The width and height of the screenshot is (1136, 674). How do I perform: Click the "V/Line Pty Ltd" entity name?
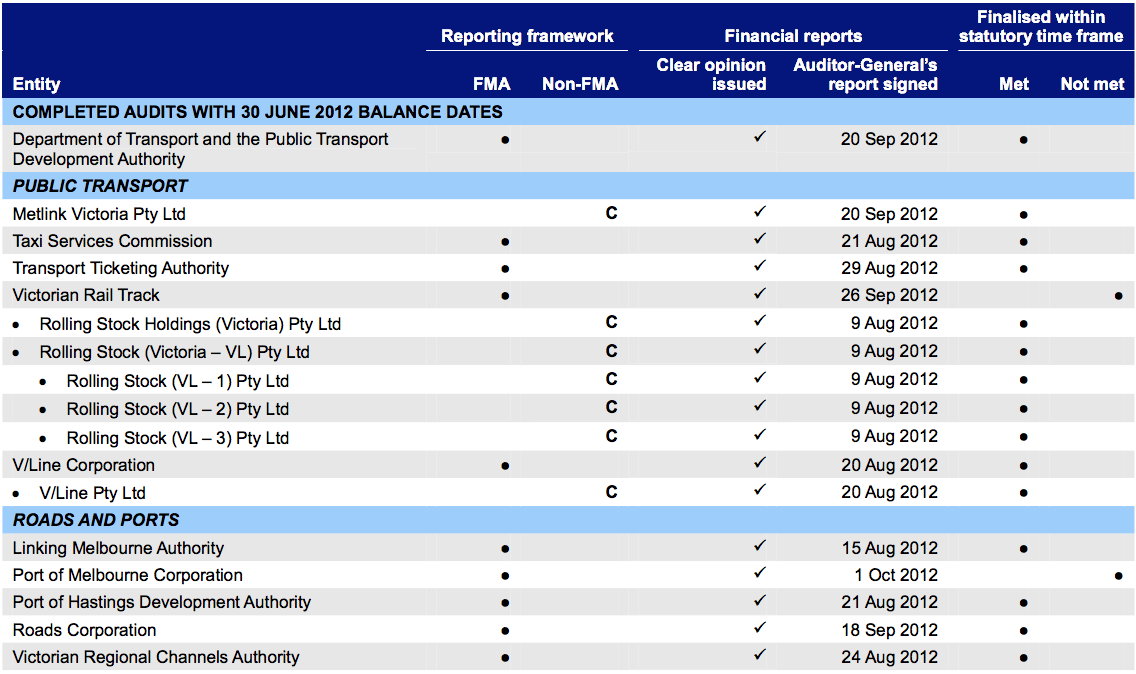[x=92, y=494]
